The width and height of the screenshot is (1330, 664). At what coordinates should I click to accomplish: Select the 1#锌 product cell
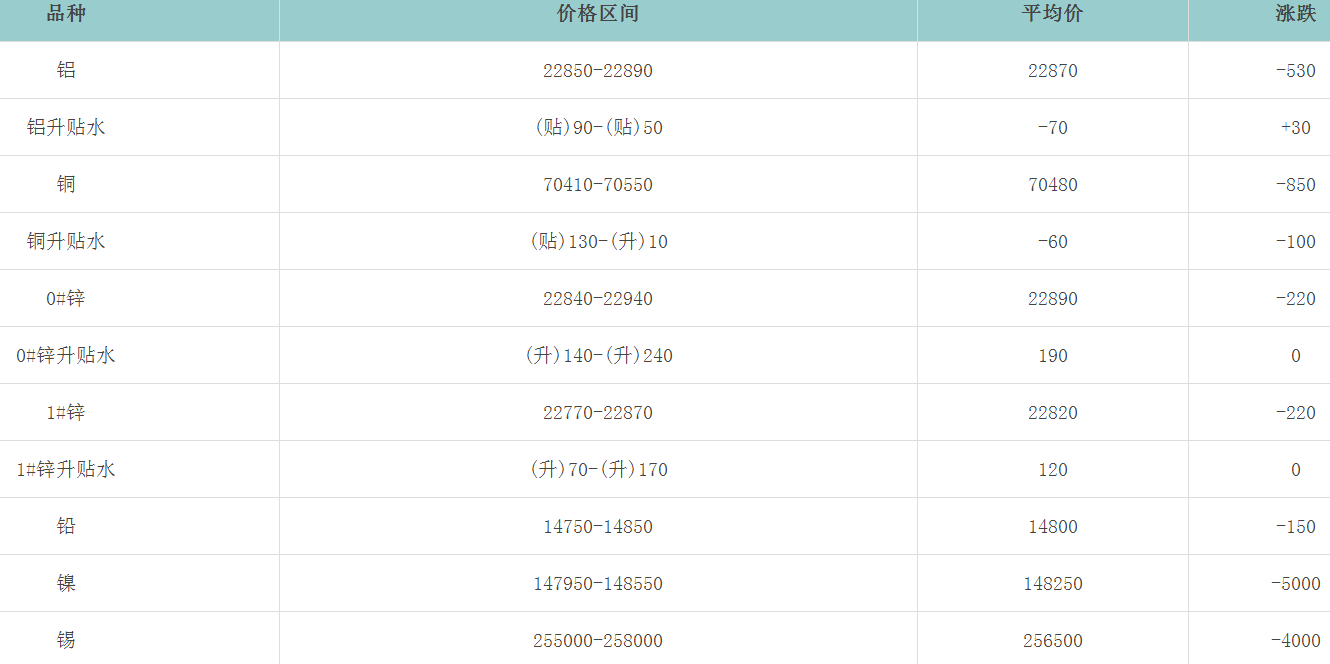(66, 413)
